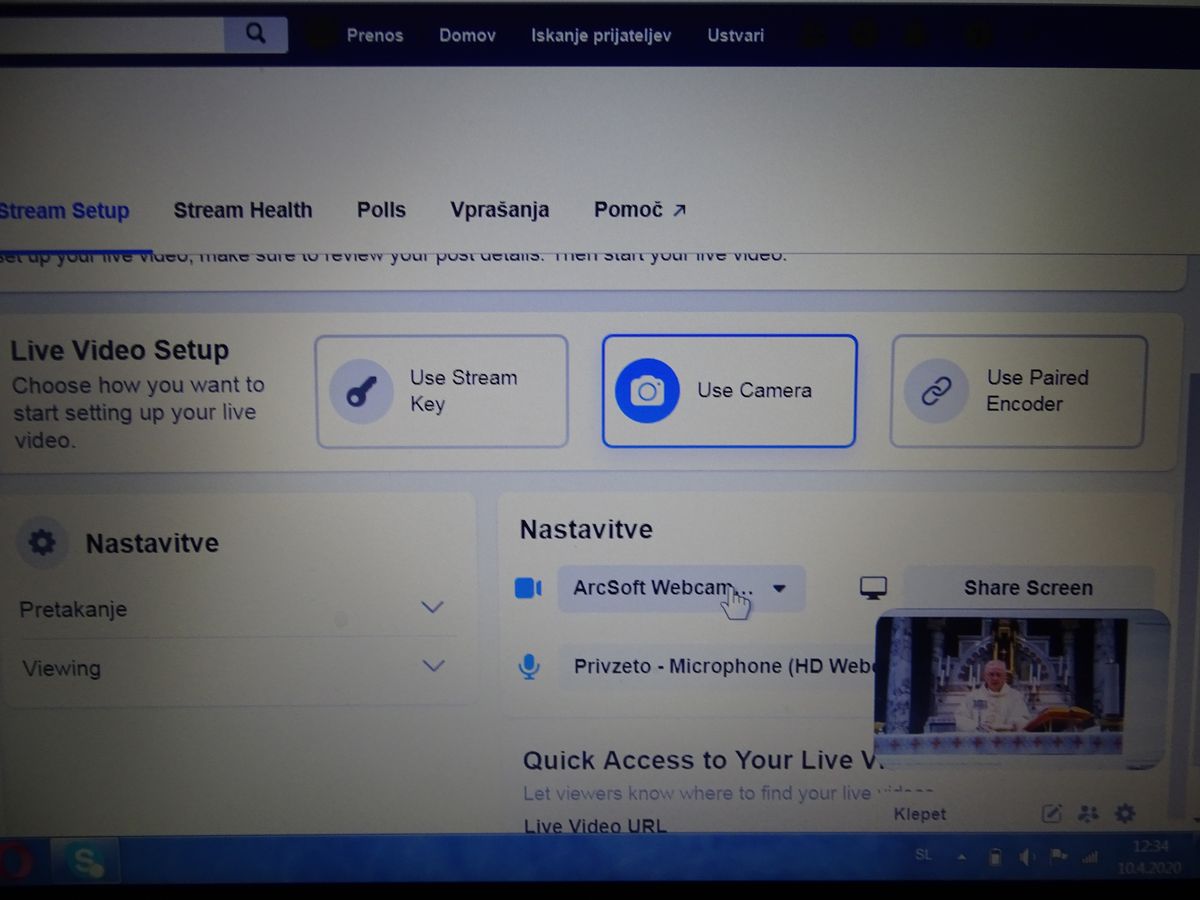Switch to the Stream Health tab
The image size is (1200, 900).
point(243,210)
